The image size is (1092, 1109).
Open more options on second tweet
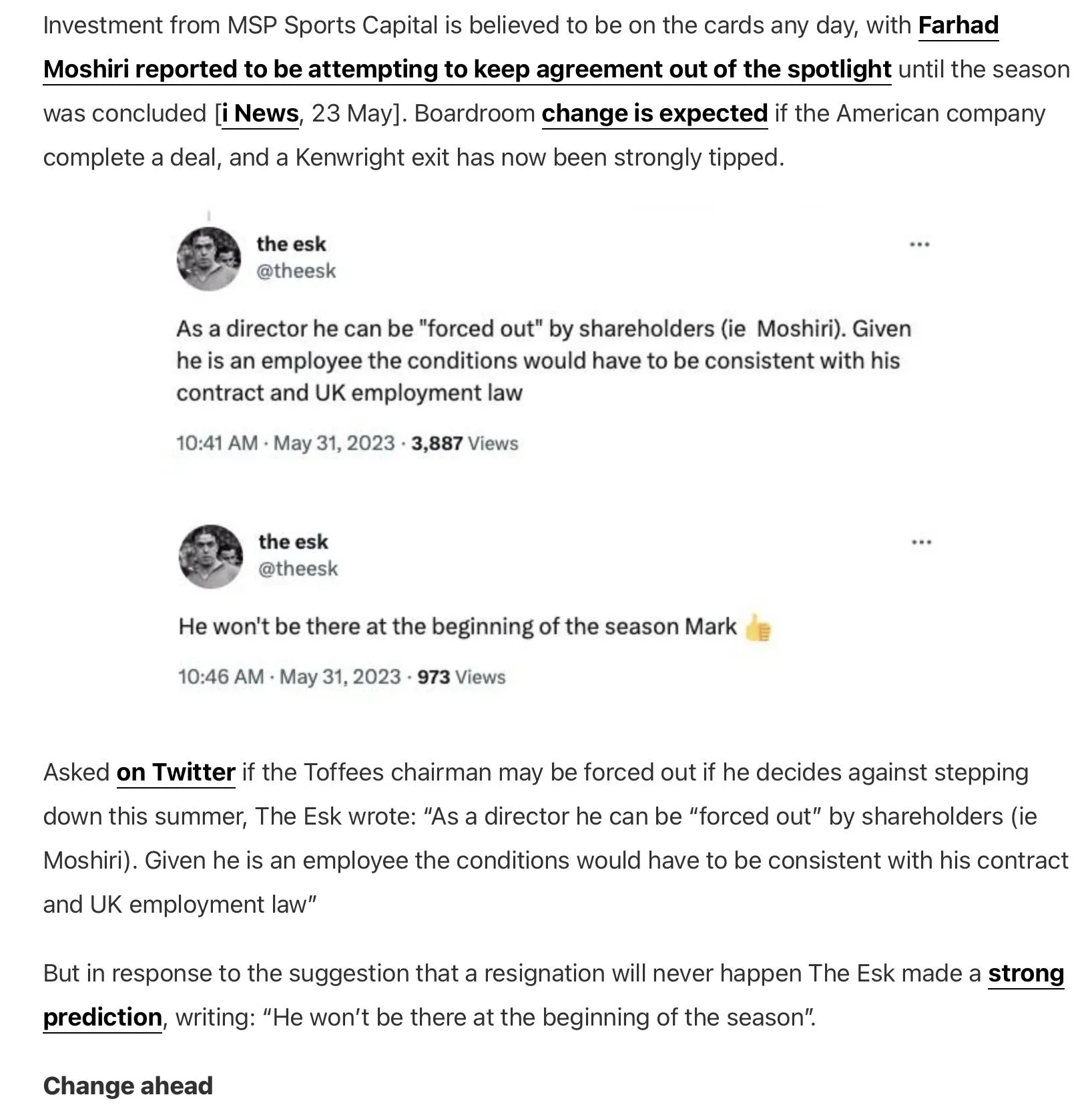click(921, 542)
